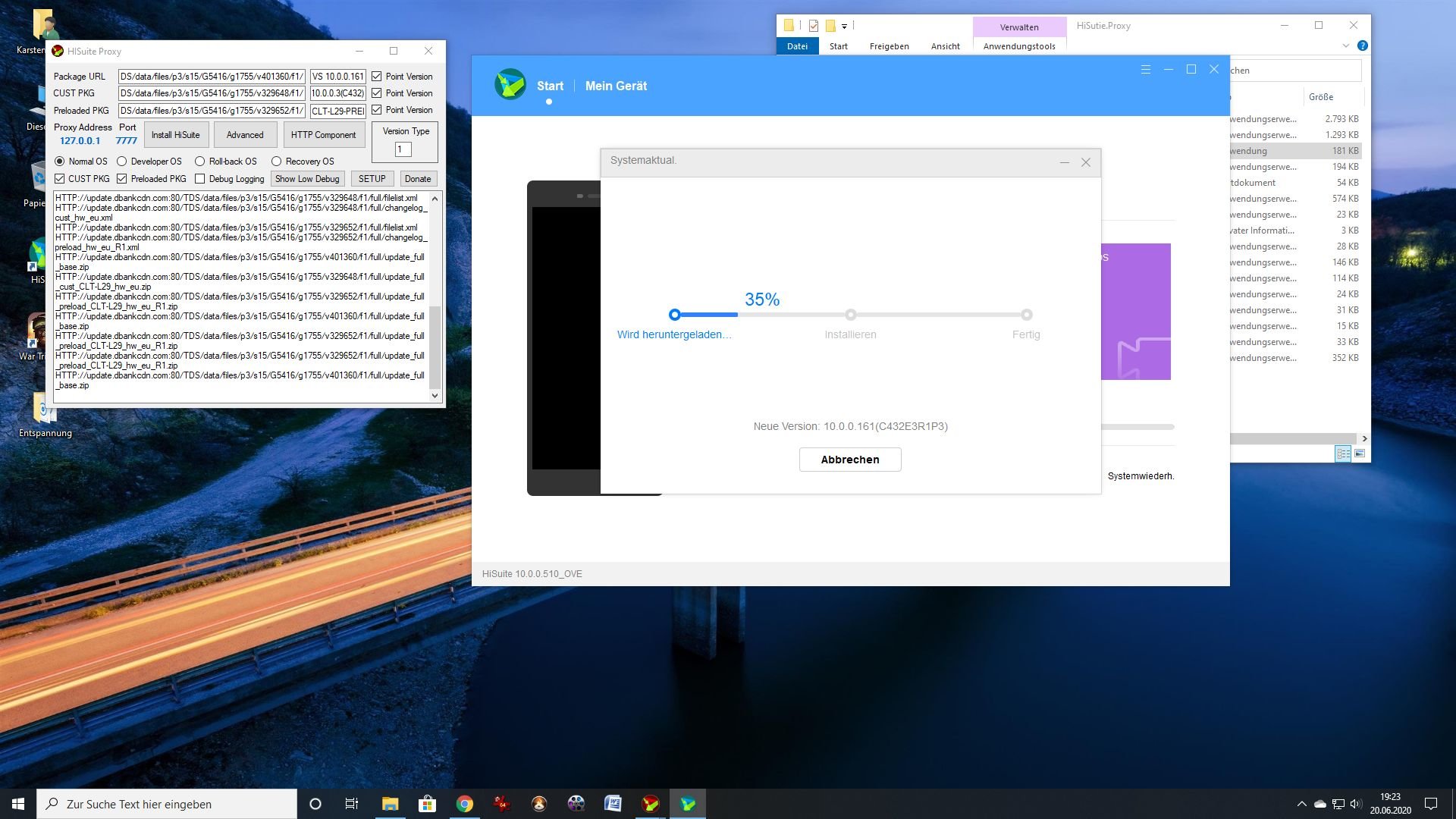Open the notification center icon
This screenshot has height=819, width=1456.
[x=1431, y=804]
